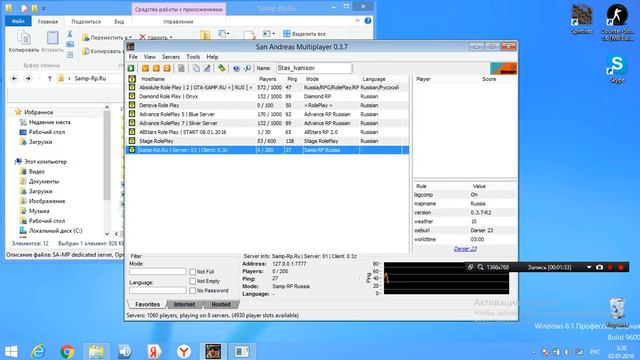The image size is (640, 360).
Task: Click the pencil edit icon in SA-MP toolbar
Action: pos(207,68)
